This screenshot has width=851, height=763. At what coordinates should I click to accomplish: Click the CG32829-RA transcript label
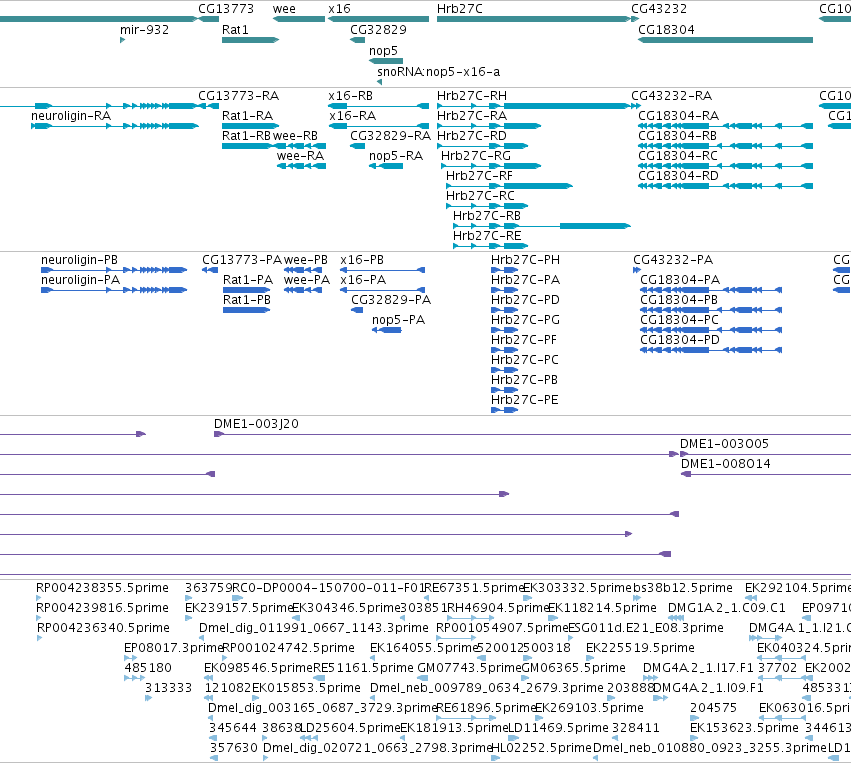click(390, 136)
